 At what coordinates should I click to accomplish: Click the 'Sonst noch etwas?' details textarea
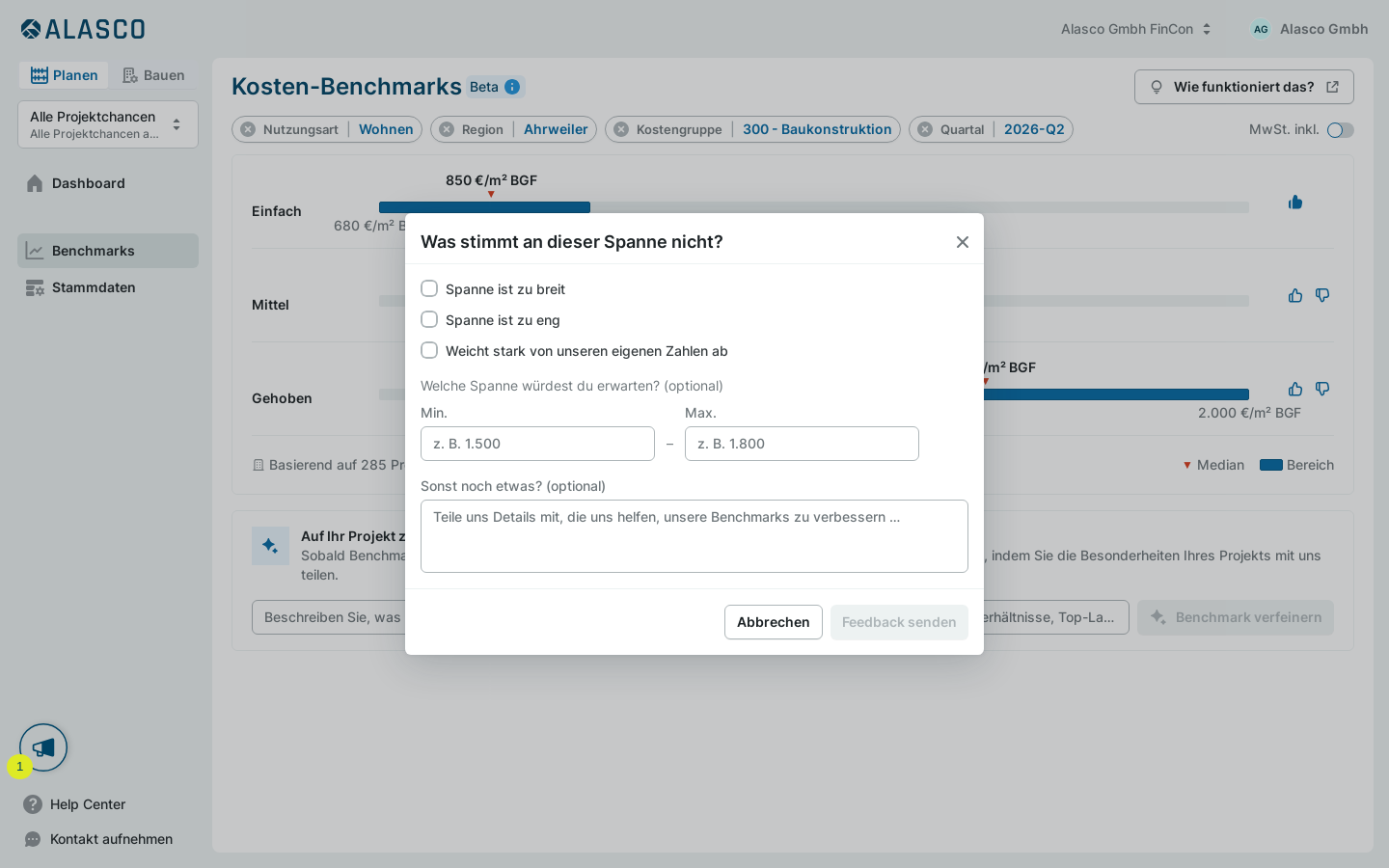[694, 536]
